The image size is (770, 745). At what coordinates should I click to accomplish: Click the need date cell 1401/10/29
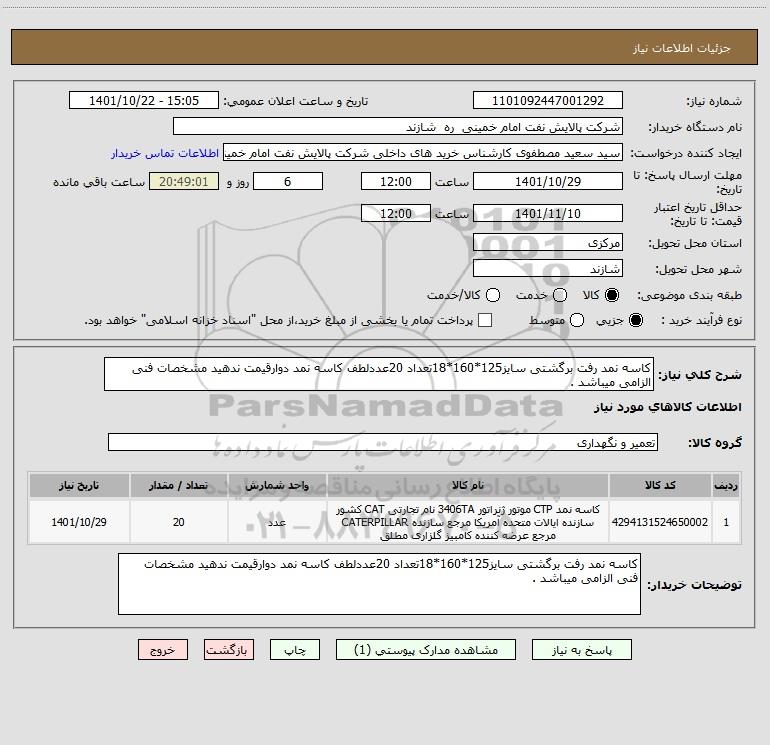coord(79,522)
